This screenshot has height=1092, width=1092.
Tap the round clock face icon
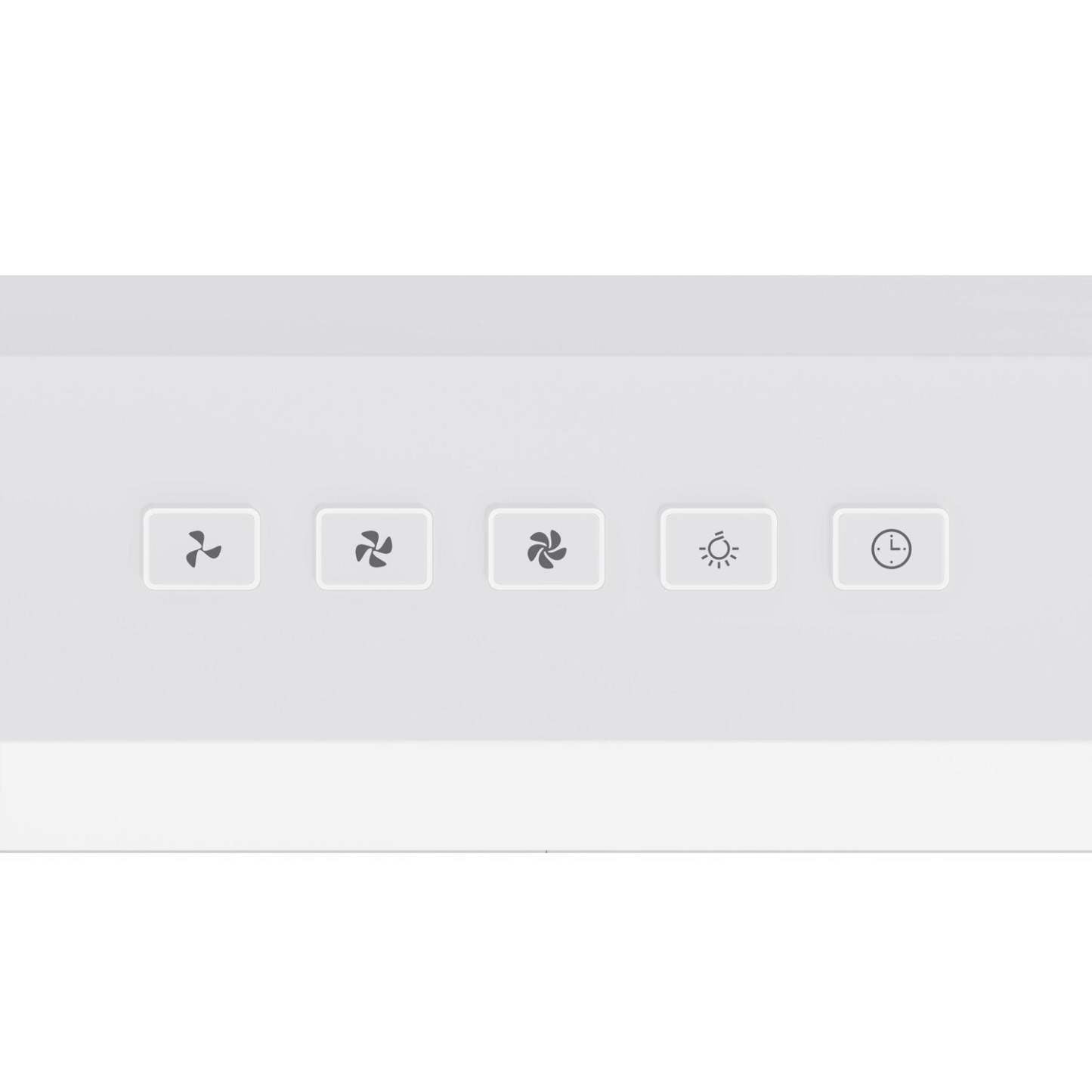892,549
